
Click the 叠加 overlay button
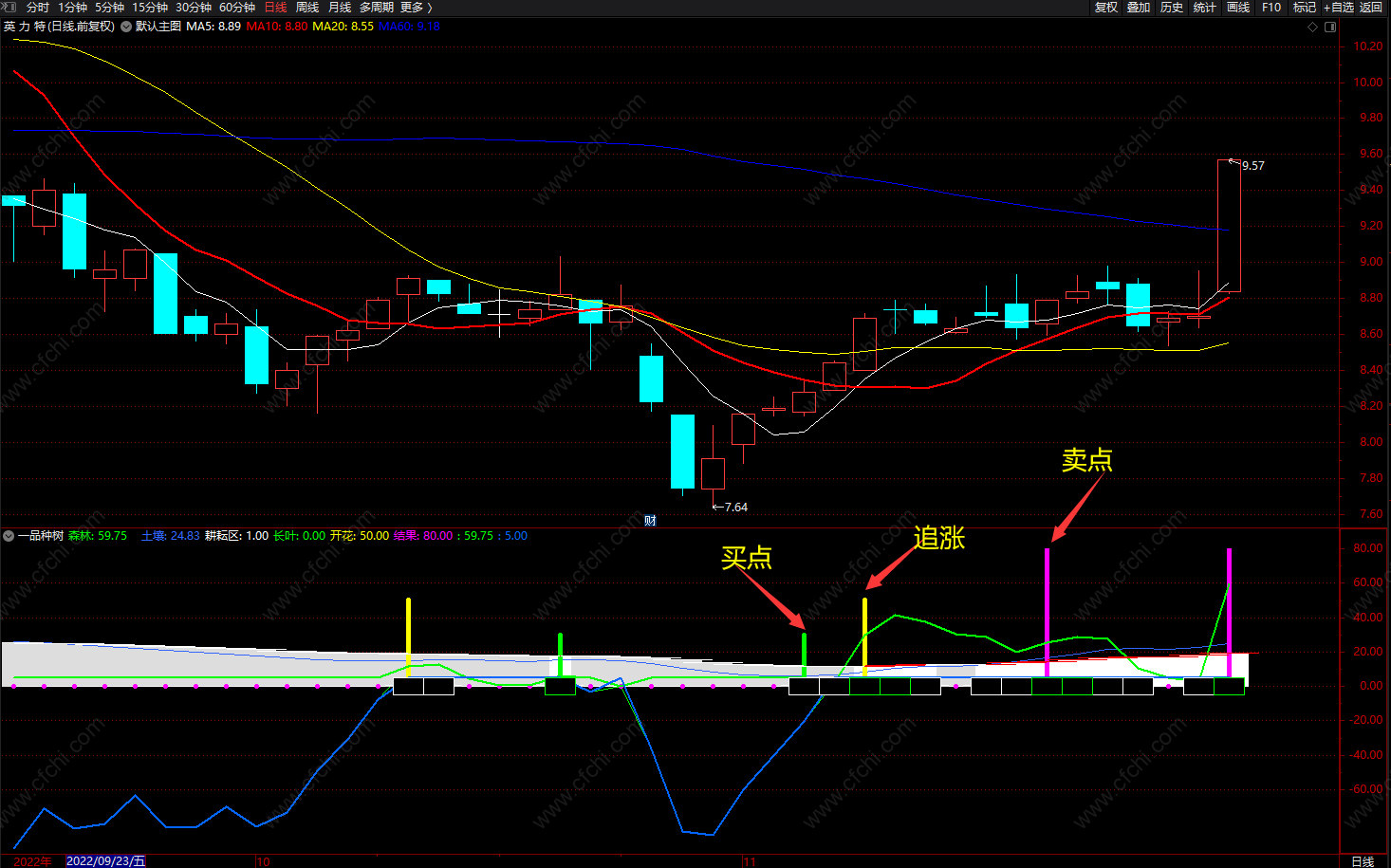tap(1139, 8)
